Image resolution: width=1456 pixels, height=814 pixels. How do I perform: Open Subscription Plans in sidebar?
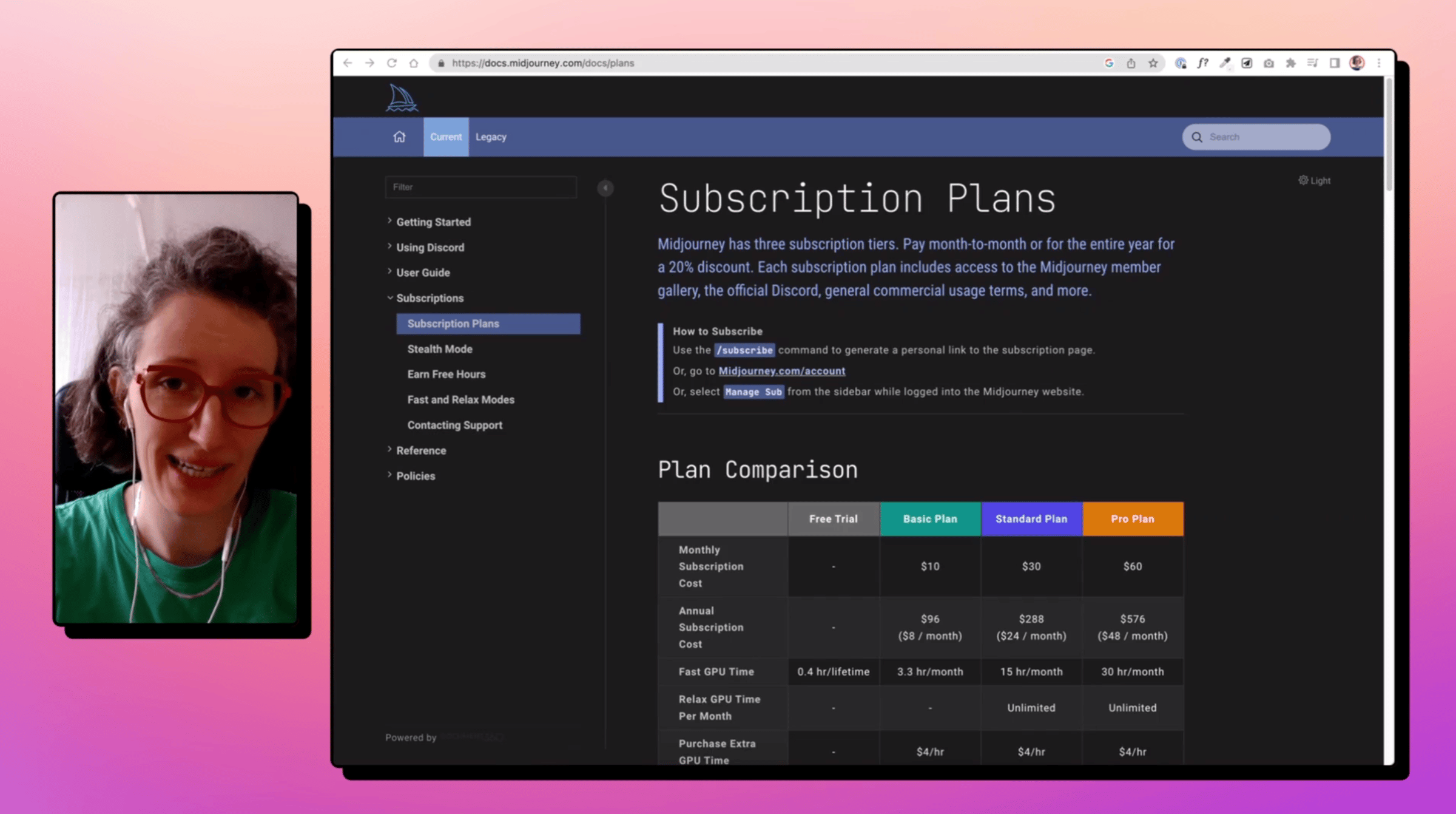pos(488,324)
